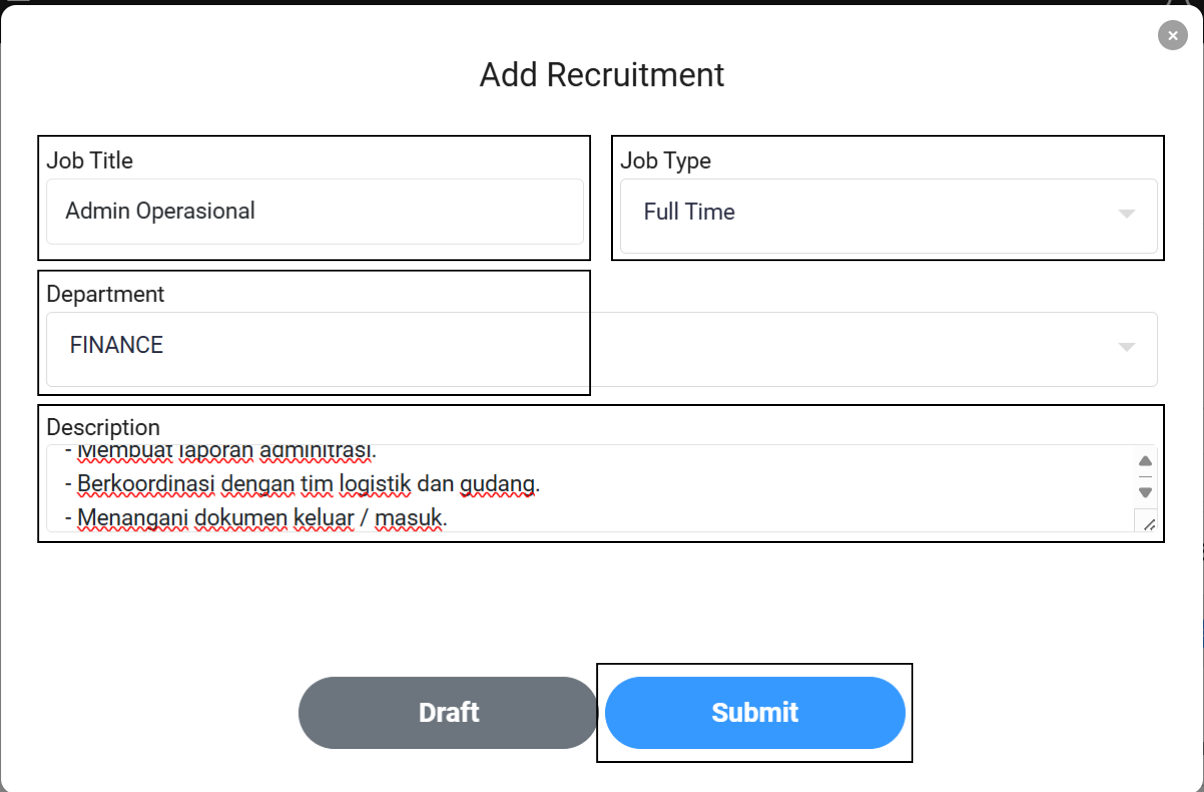Click inside the Job Title field
This screenshot has width=1204, height=792.
coord(314,211)
